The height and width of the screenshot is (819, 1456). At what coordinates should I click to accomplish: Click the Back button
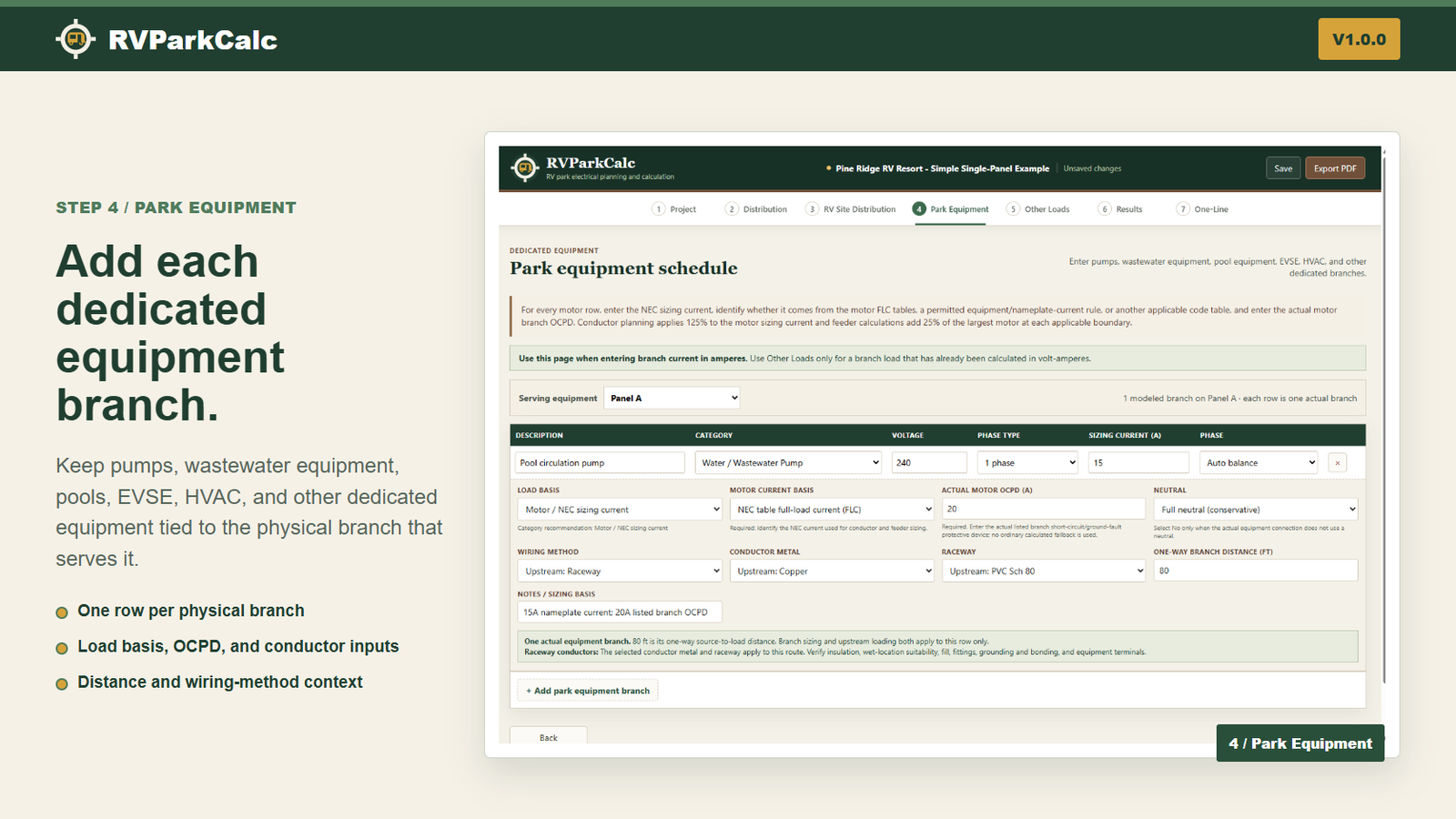(549, 736)
